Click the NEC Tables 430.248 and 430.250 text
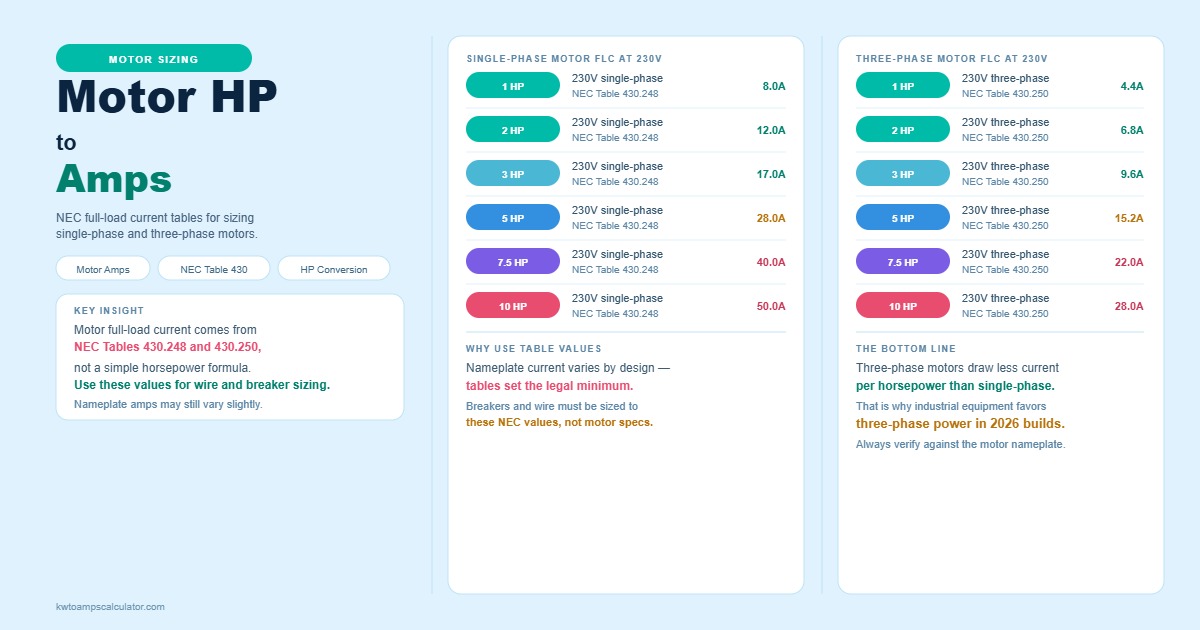 168,347
